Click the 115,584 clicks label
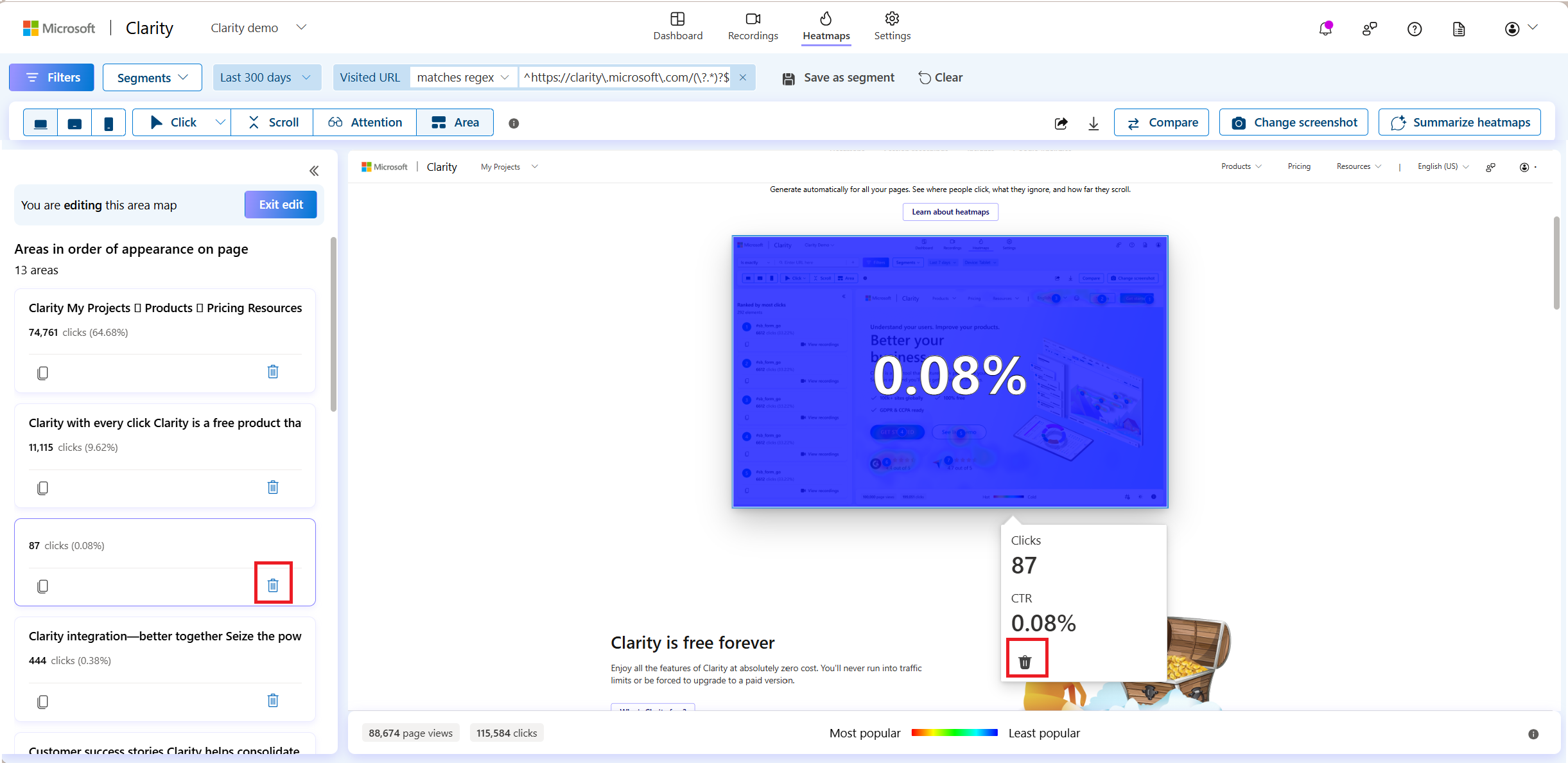Viewport: 1568px width, 763px height. pos(507,733)
